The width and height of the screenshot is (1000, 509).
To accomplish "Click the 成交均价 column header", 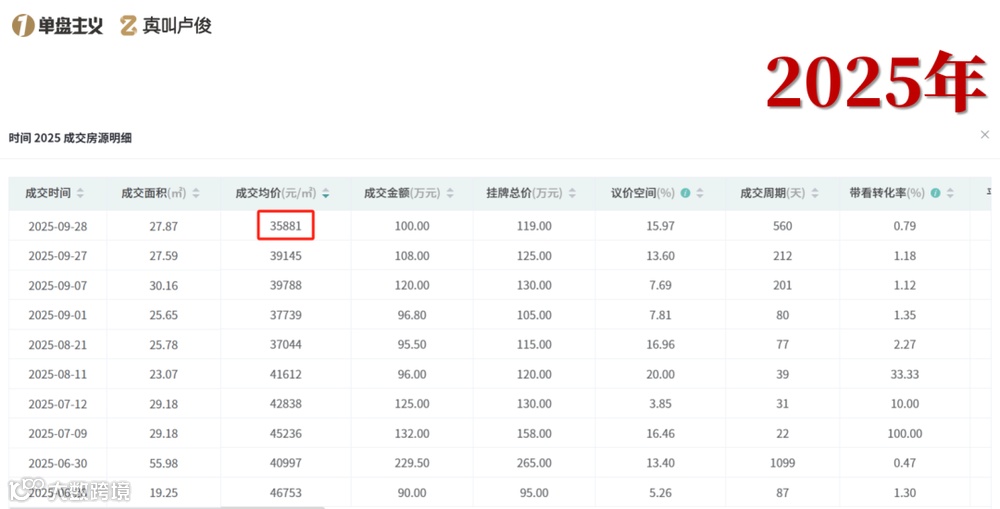I will [286, 193].
